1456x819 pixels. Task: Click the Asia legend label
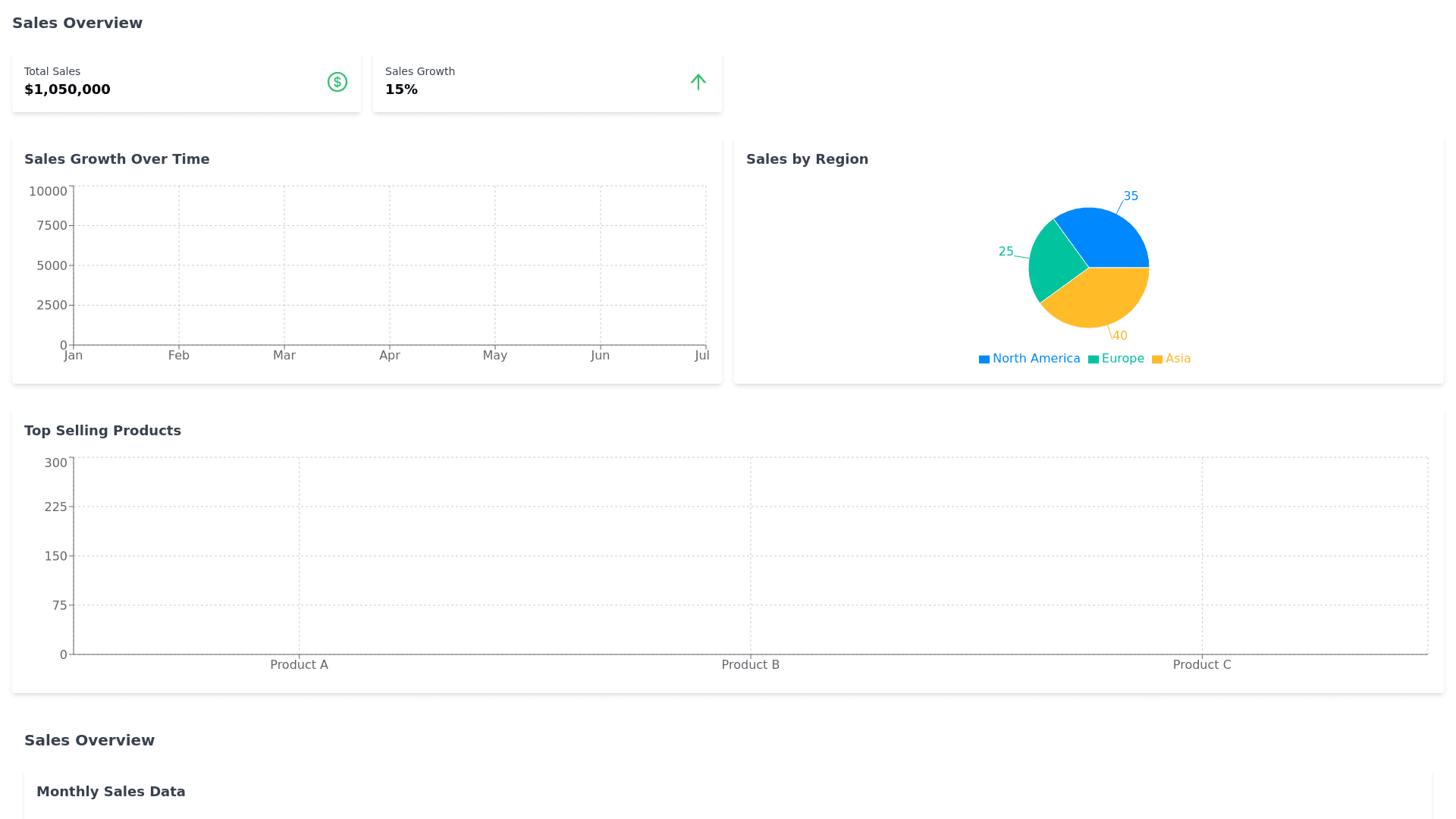click(x=1178, y=359)
